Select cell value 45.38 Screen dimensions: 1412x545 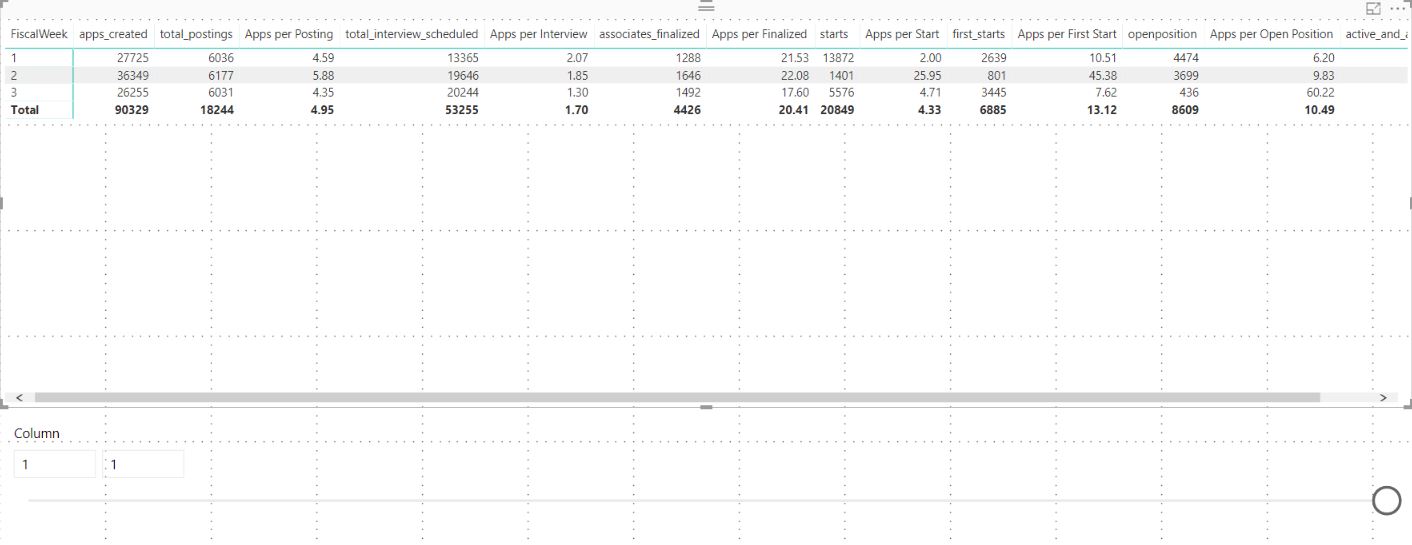click(x=1103, y=76)
